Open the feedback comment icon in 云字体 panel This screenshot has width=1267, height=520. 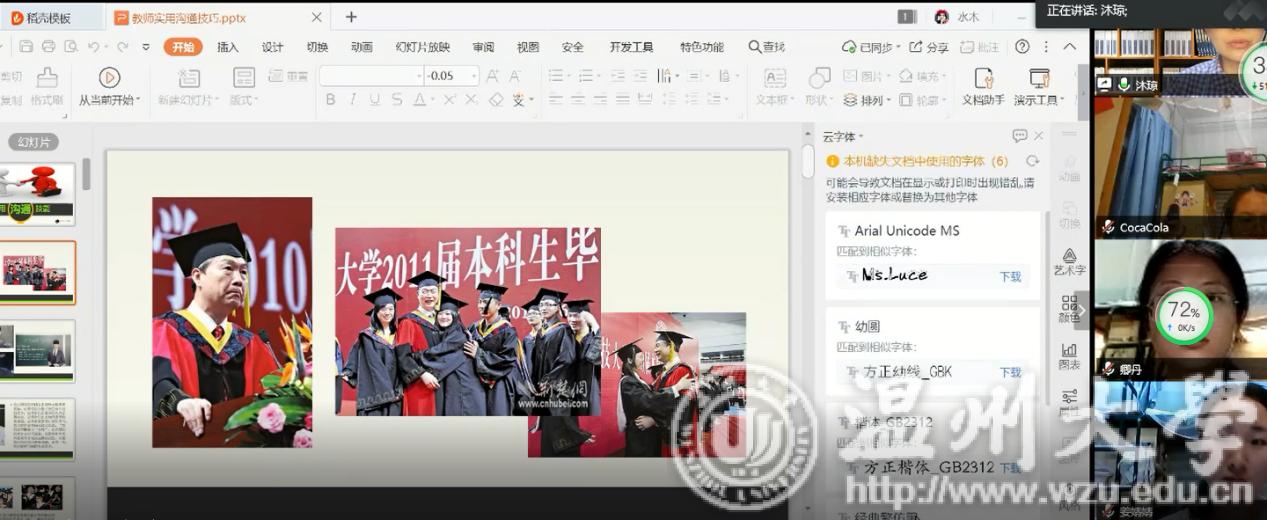point(1019,136)
